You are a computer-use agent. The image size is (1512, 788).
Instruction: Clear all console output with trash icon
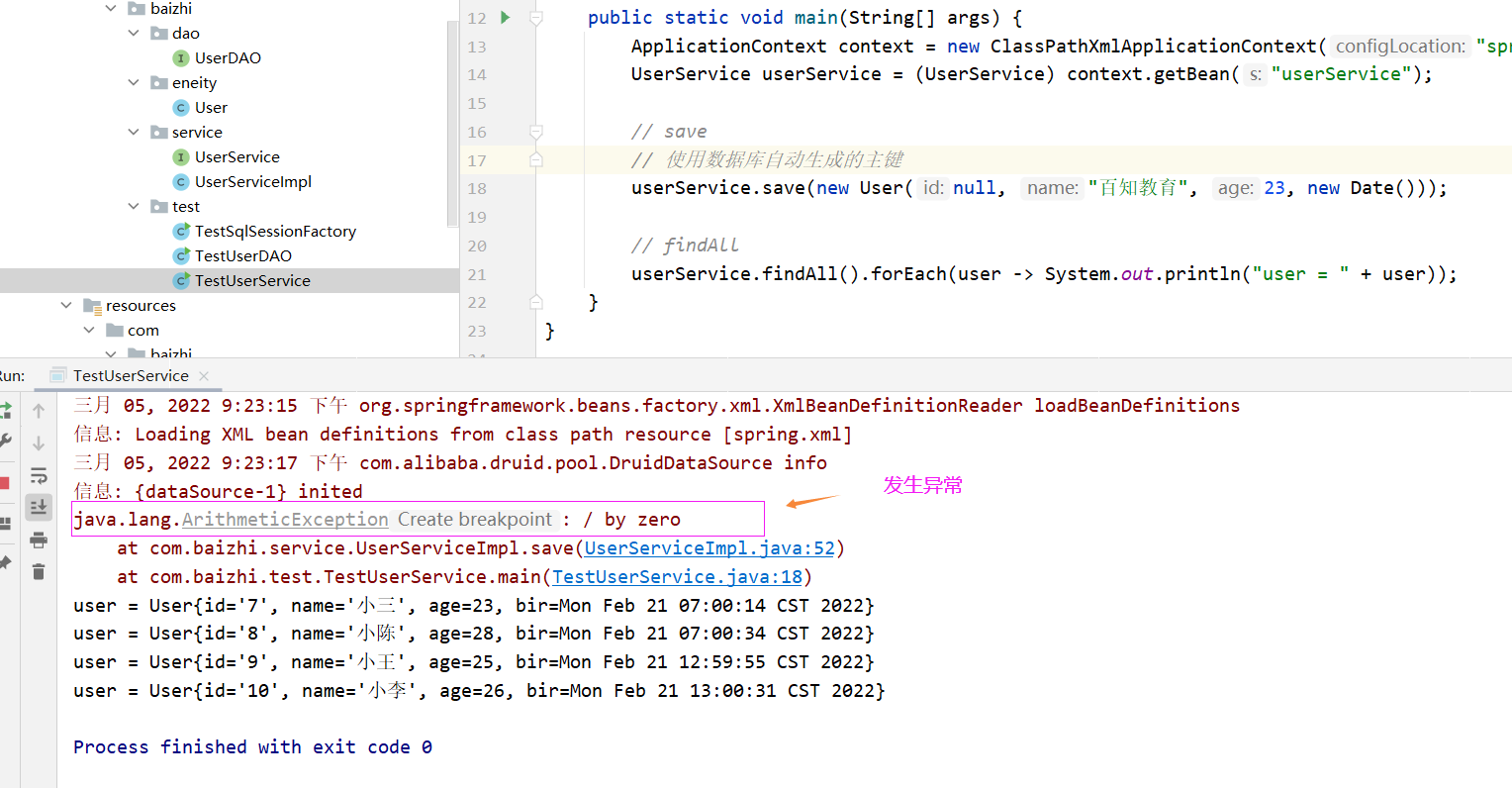coord(39,571)
